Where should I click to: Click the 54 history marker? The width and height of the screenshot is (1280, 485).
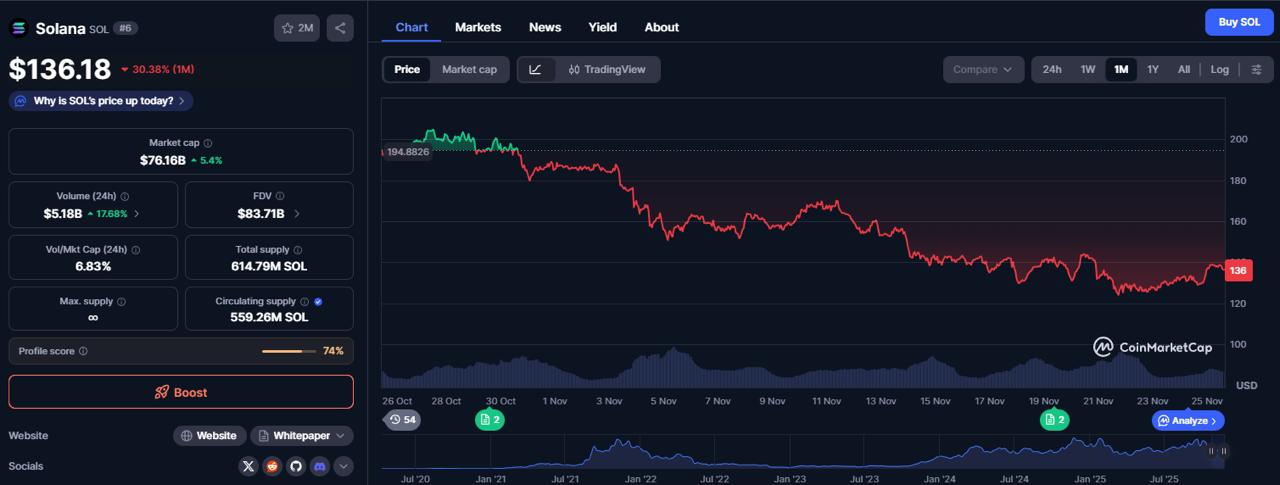pos(402,420)
